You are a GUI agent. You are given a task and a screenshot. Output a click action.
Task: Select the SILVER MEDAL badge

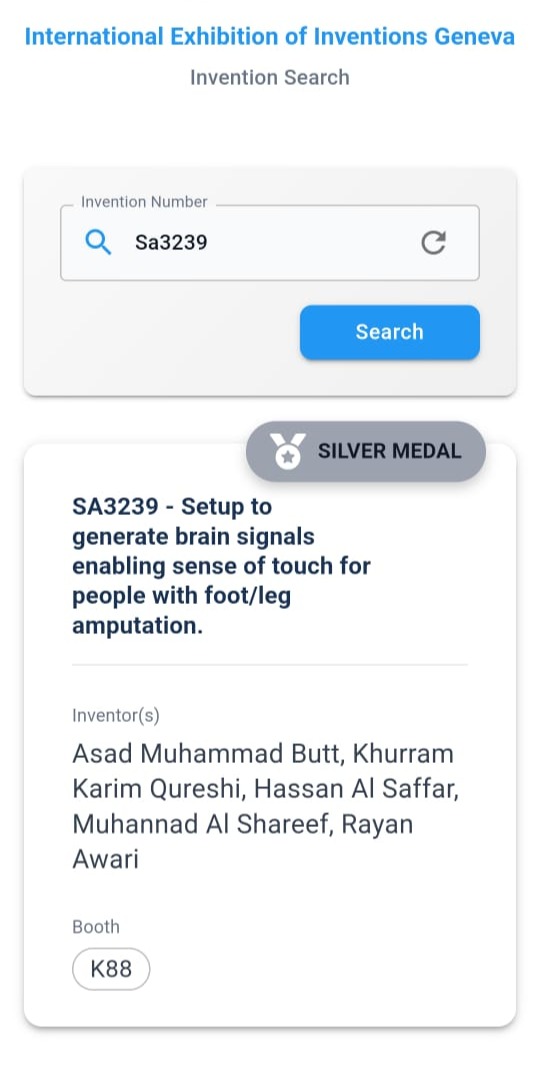pos(366,451)
